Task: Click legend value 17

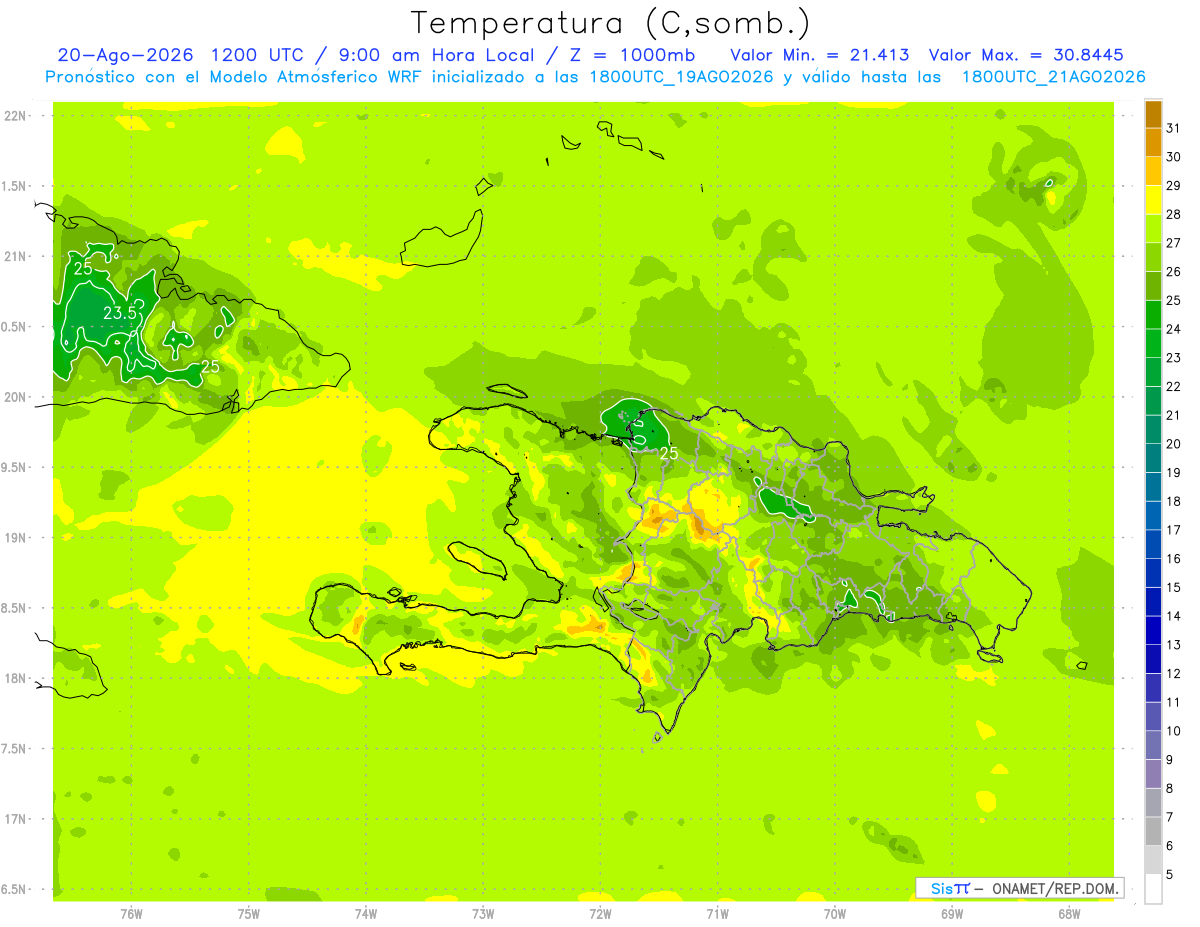Action: click(1174, 530)
